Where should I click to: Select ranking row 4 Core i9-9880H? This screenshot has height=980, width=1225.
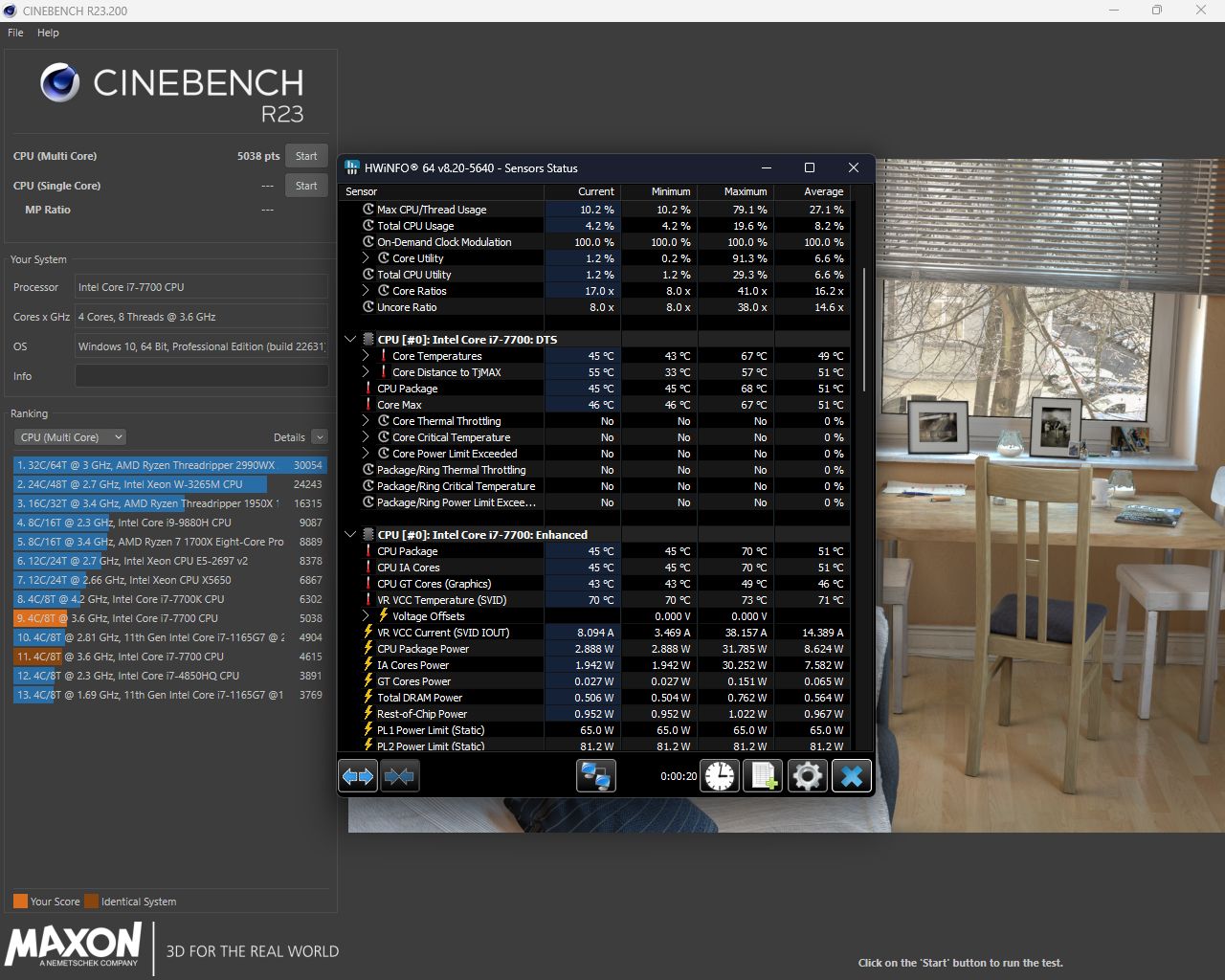(x=169, y=523)
